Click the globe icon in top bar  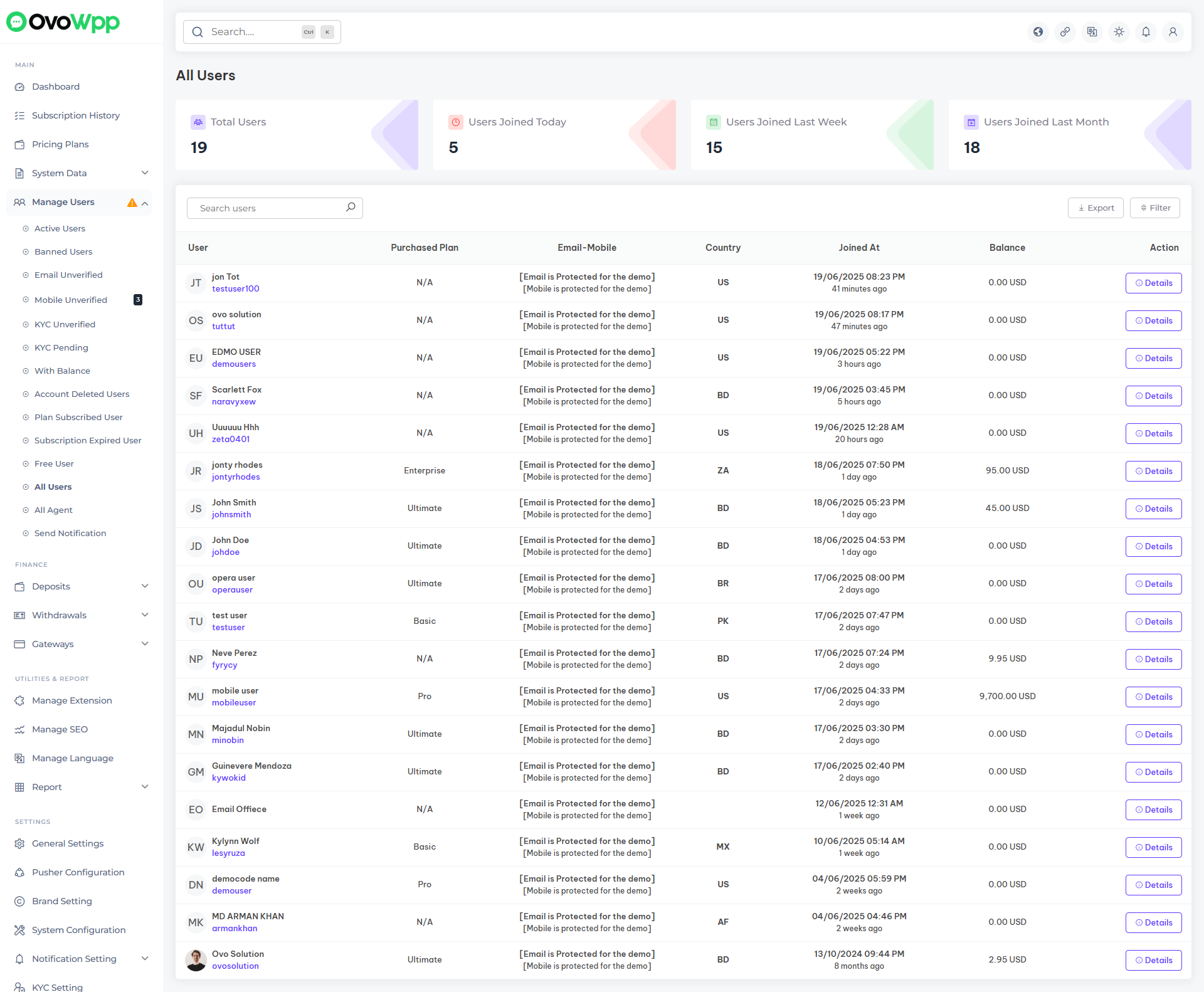click(x=1038, y=32)
